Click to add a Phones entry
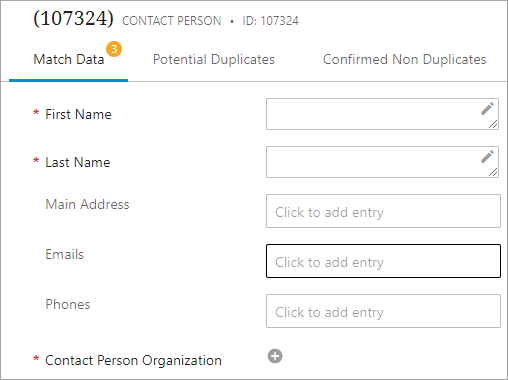The height and width of the screenshot is (380, 508). (383, 311)
